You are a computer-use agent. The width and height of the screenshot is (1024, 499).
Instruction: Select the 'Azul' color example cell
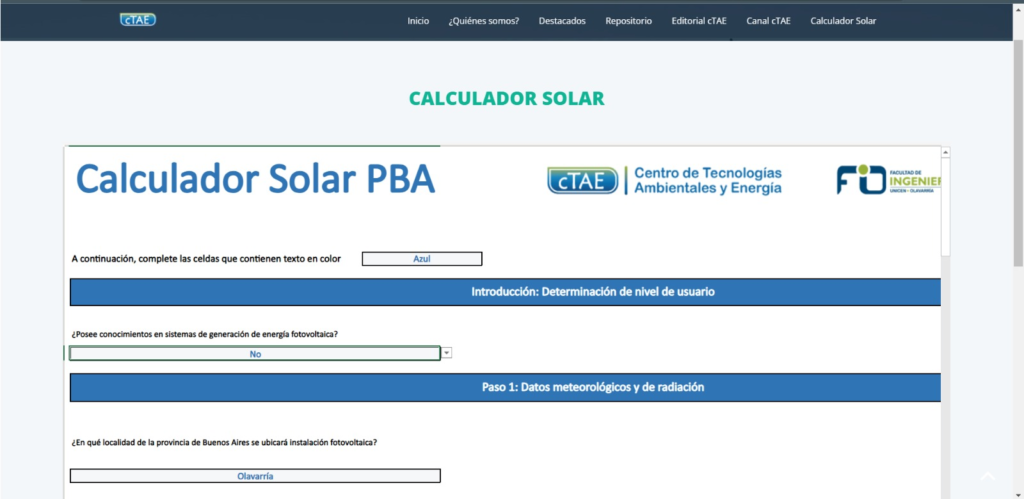[421, 259]
